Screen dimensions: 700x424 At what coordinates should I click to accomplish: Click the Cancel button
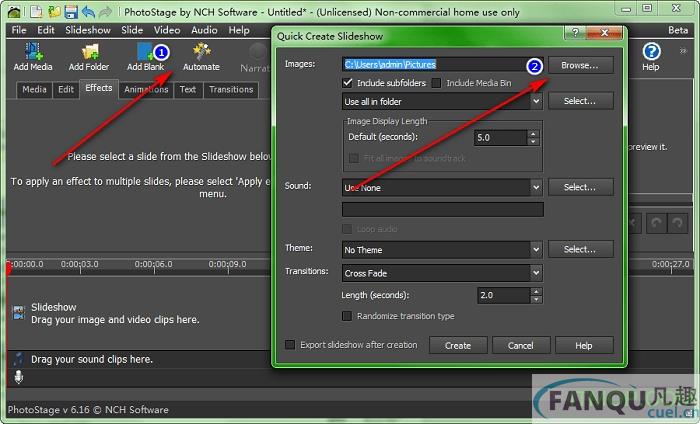tap(521, 345)
